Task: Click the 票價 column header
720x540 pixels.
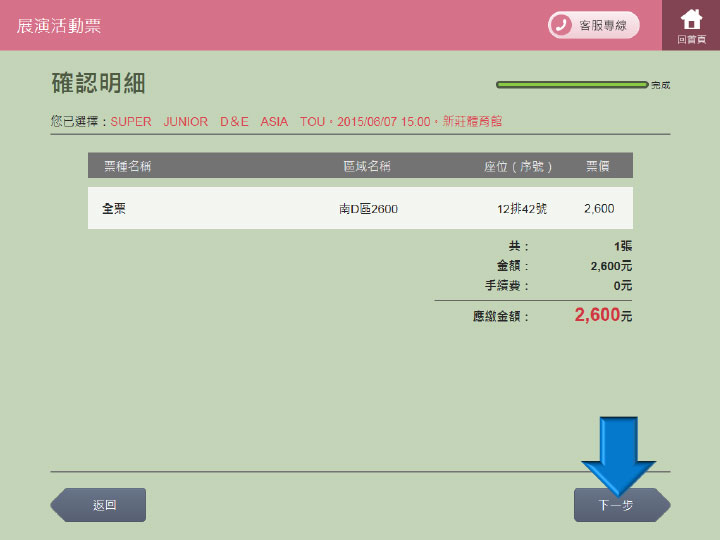Action: (x=599, y=166)
